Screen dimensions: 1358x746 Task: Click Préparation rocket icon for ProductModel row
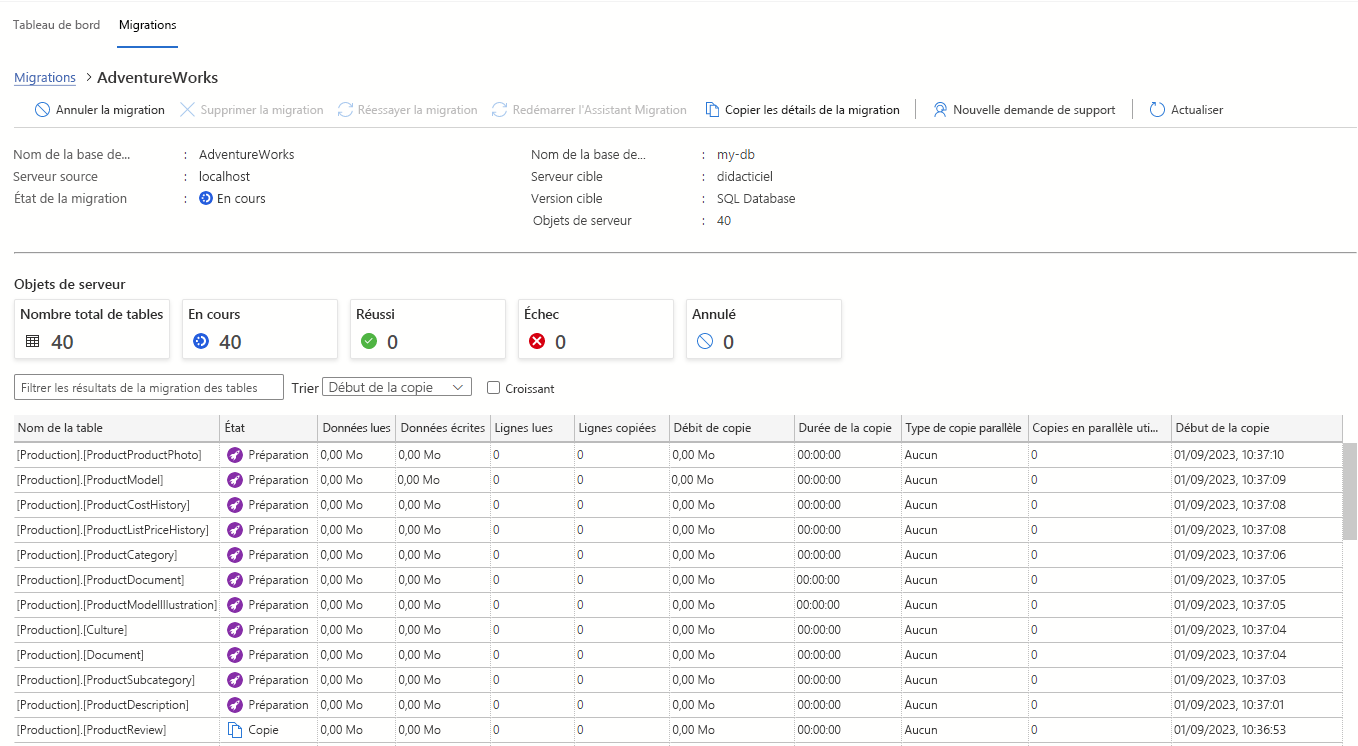235,480
